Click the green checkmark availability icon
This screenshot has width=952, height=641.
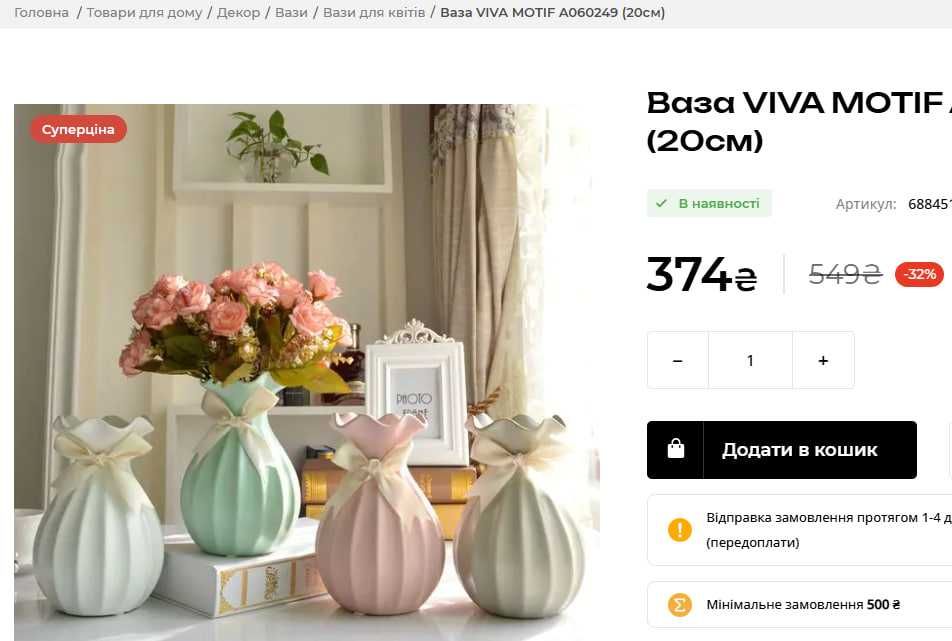point(662,203)
